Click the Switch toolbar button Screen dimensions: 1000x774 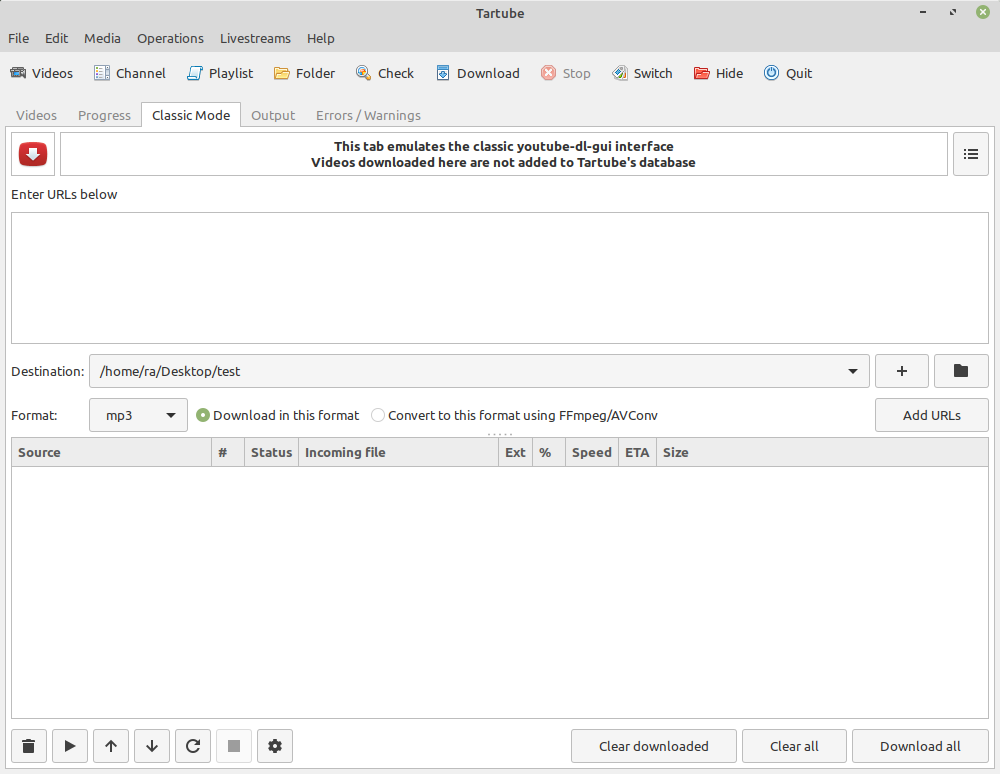point(642,73)
